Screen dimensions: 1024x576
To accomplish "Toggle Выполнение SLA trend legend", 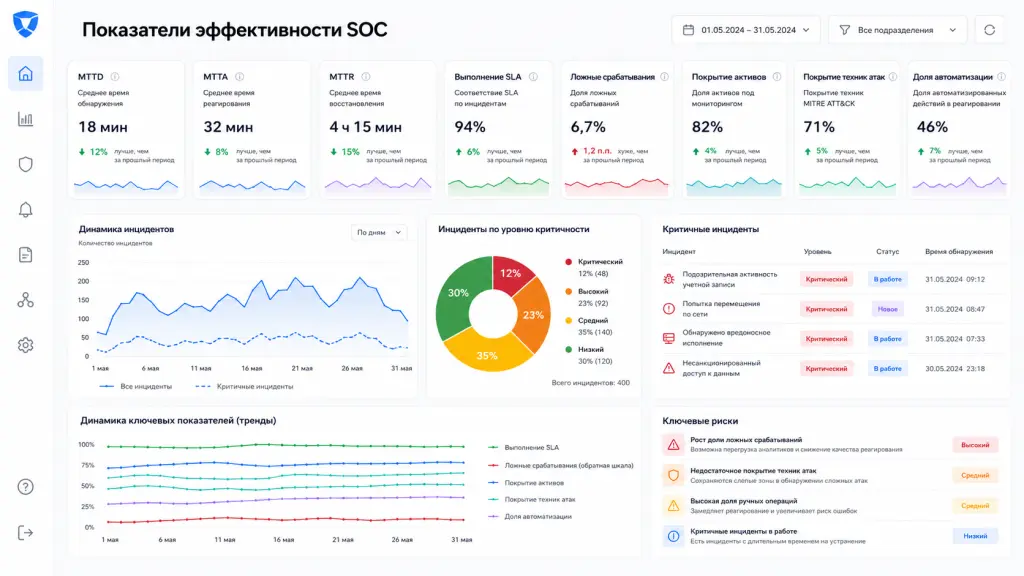I will pos(524,448).
